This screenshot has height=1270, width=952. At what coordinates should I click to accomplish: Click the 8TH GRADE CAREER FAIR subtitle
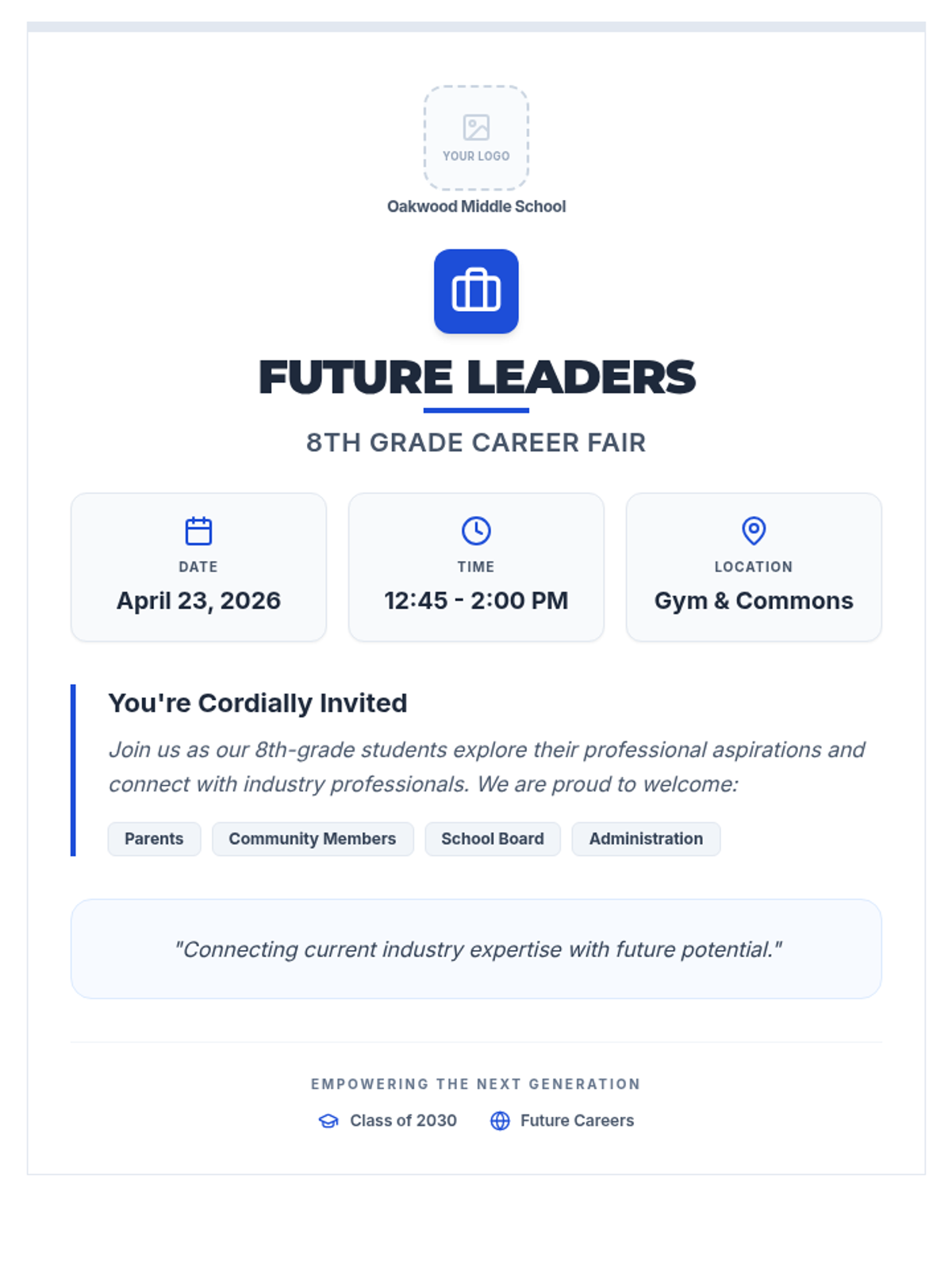476,442
